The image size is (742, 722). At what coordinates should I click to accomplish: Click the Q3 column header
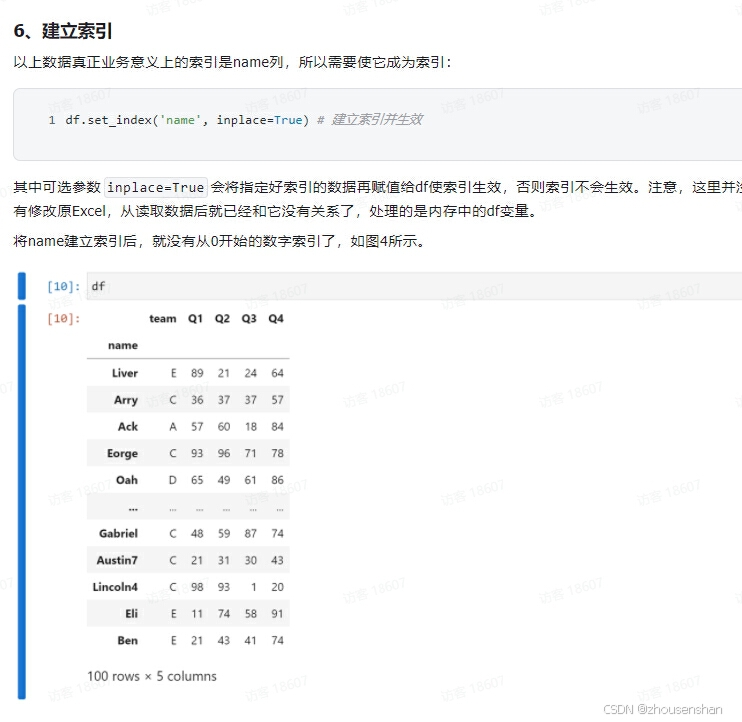249,319
